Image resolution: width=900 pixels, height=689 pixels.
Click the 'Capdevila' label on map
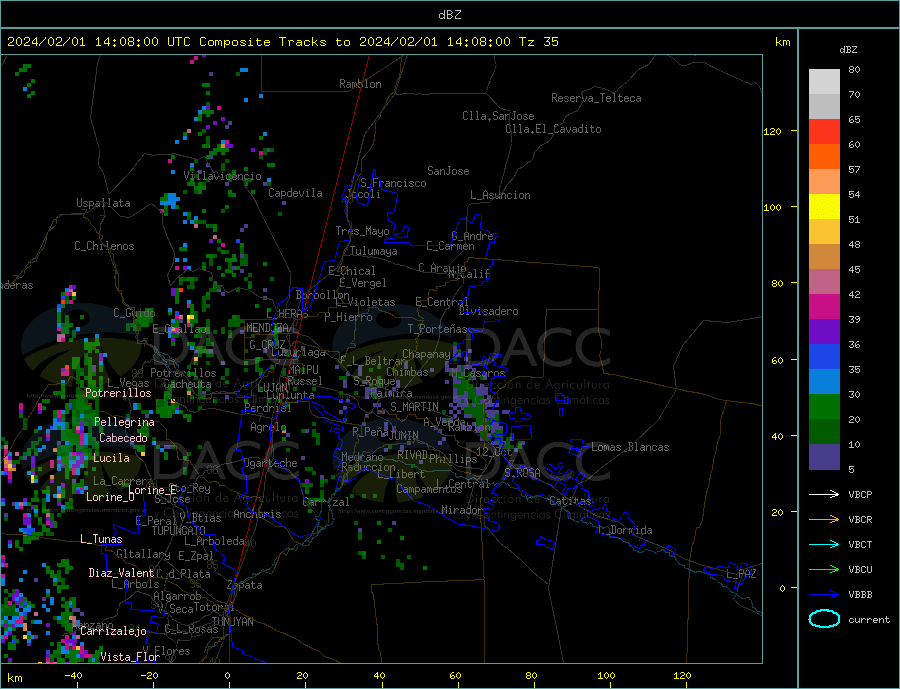pyautogui.click(x=295, y=193)
